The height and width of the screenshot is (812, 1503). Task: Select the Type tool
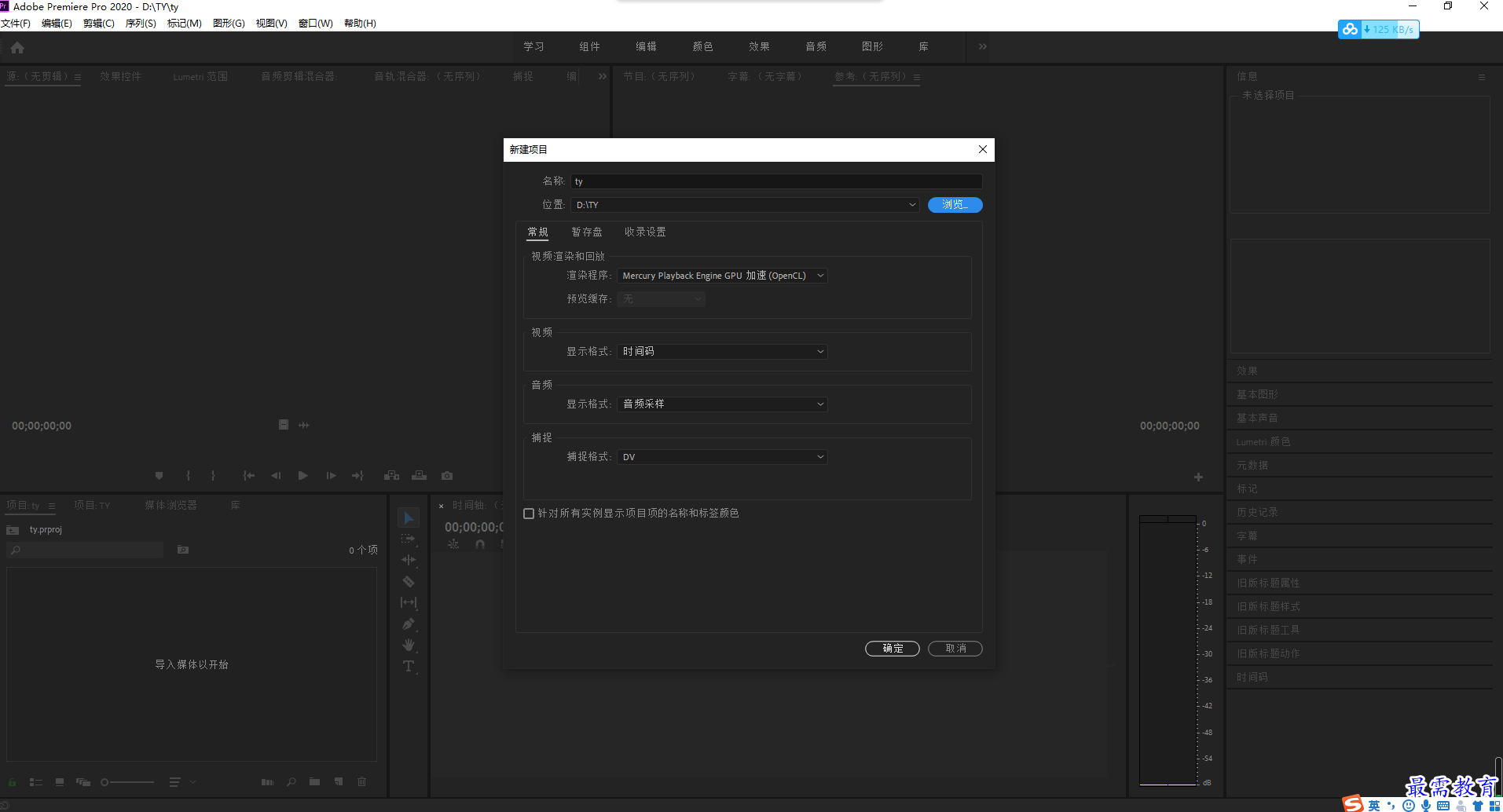[409, 666]
